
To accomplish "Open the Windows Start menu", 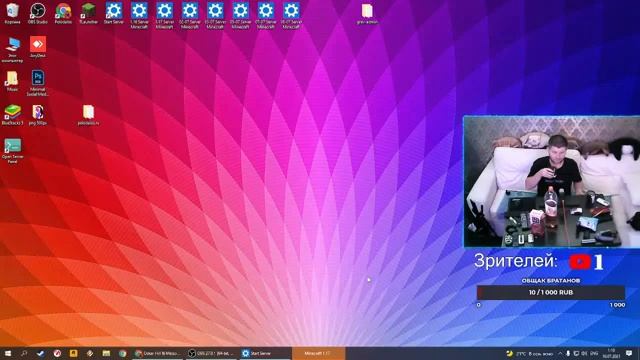I will click(7, 353).
